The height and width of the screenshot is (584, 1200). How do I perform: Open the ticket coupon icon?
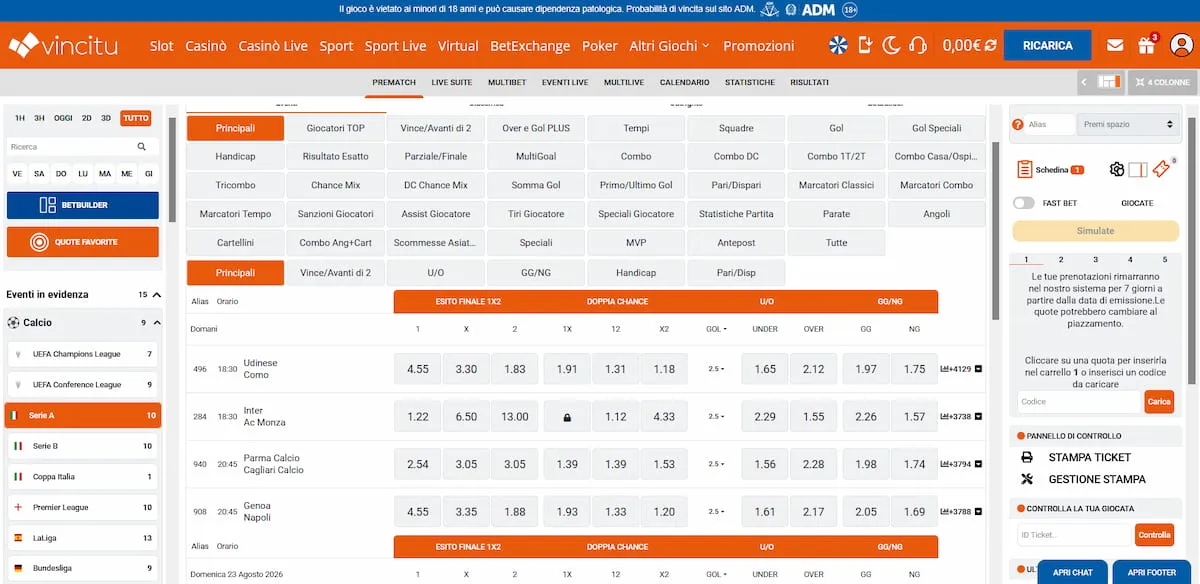tap(1160, 170)
